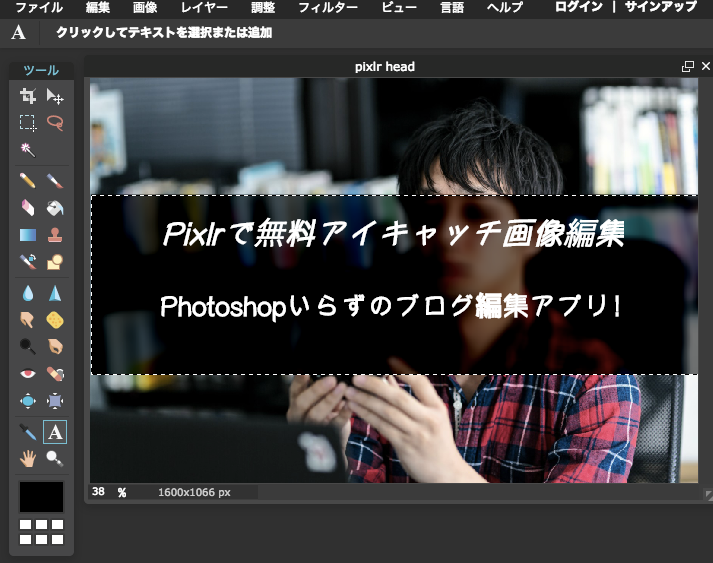Open the ファイル menu
The width and height of the screenshot is (713, 563).
coord(39,7)
